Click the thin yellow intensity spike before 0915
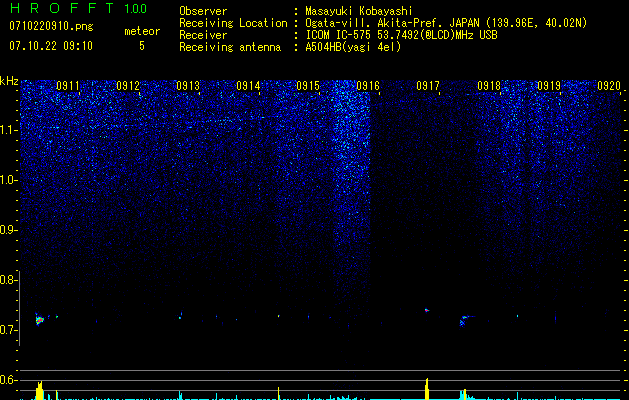Viewport: 629px width, 400px height. pos(278,393)
